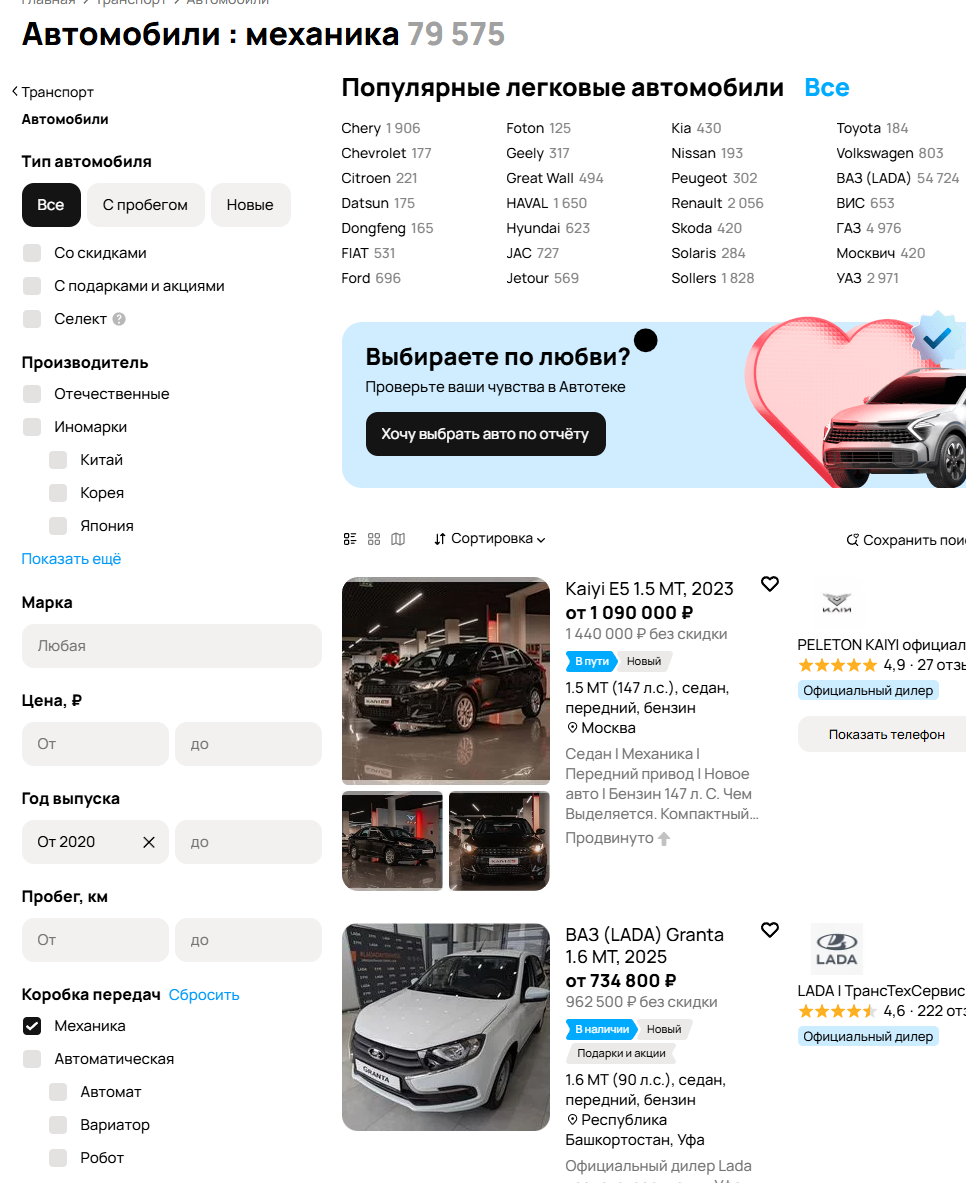
Task: Switch to list view icon
Action: [x=349, y=539]
